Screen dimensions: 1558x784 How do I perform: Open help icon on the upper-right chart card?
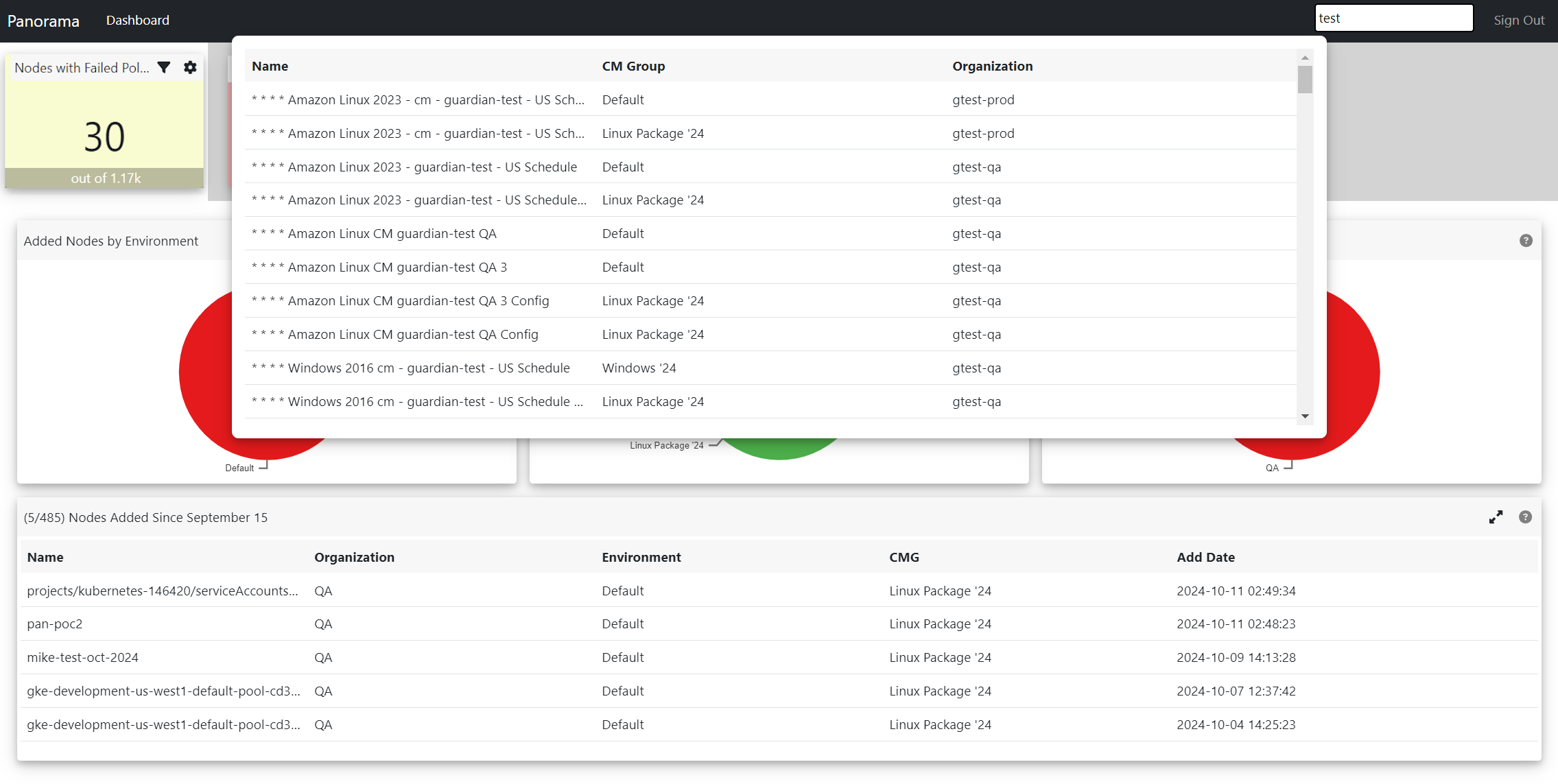[x=1526, y=241]
